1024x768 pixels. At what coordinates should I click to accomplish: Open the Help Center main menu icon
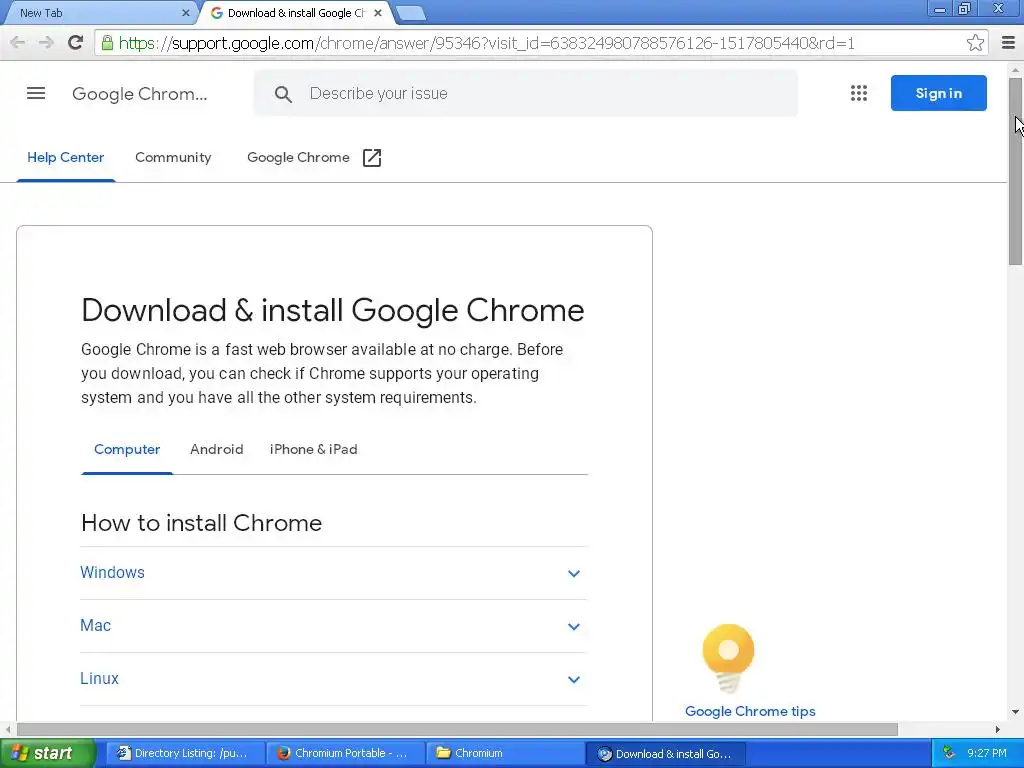[36, 93]
